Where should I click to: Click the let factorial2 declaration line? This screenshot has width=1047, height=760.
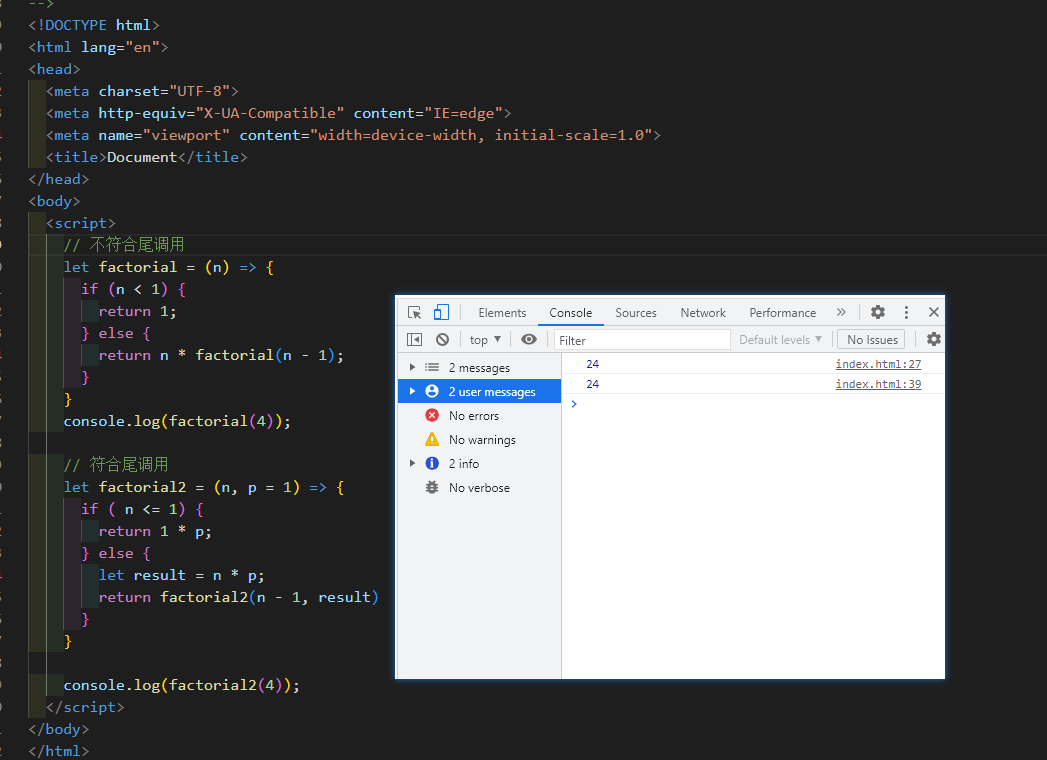[x=204, y=488]
